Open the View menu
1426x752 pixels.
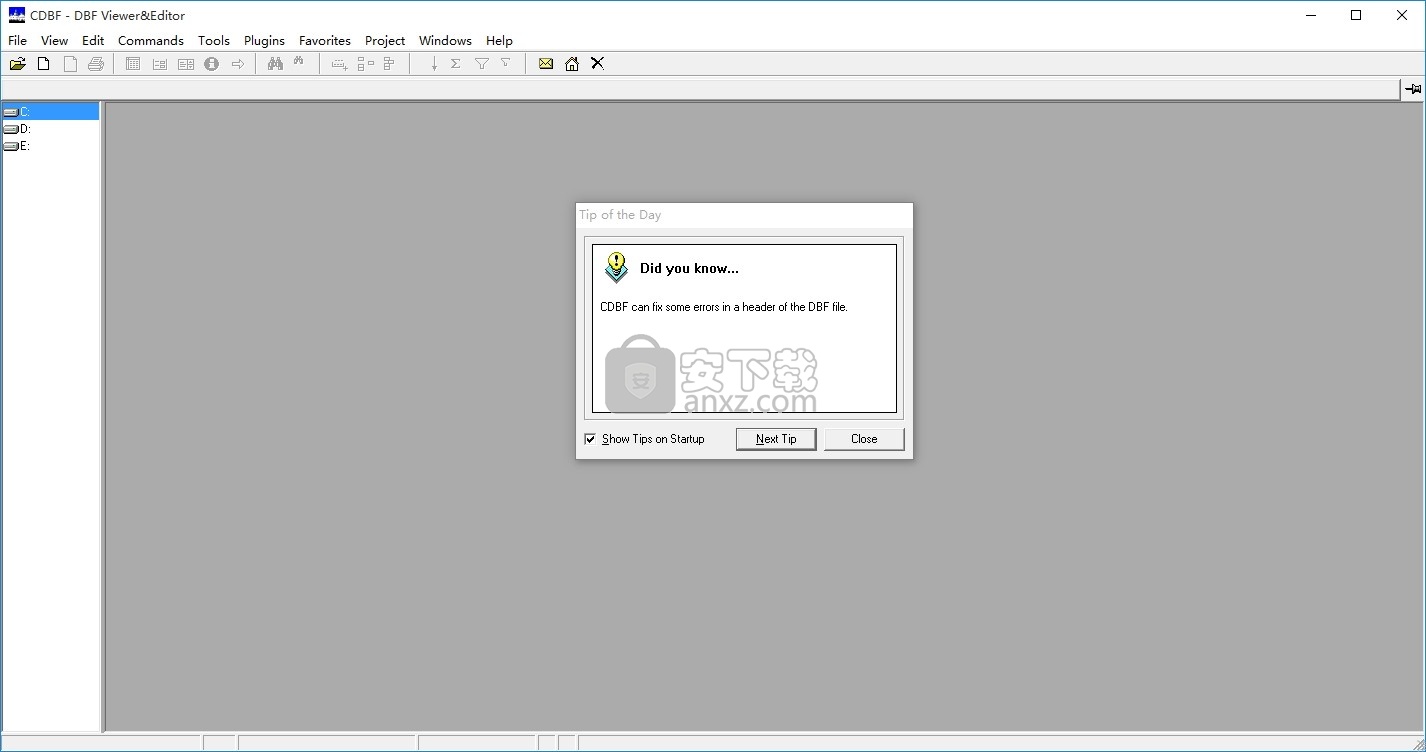click(x=54, y=41)
